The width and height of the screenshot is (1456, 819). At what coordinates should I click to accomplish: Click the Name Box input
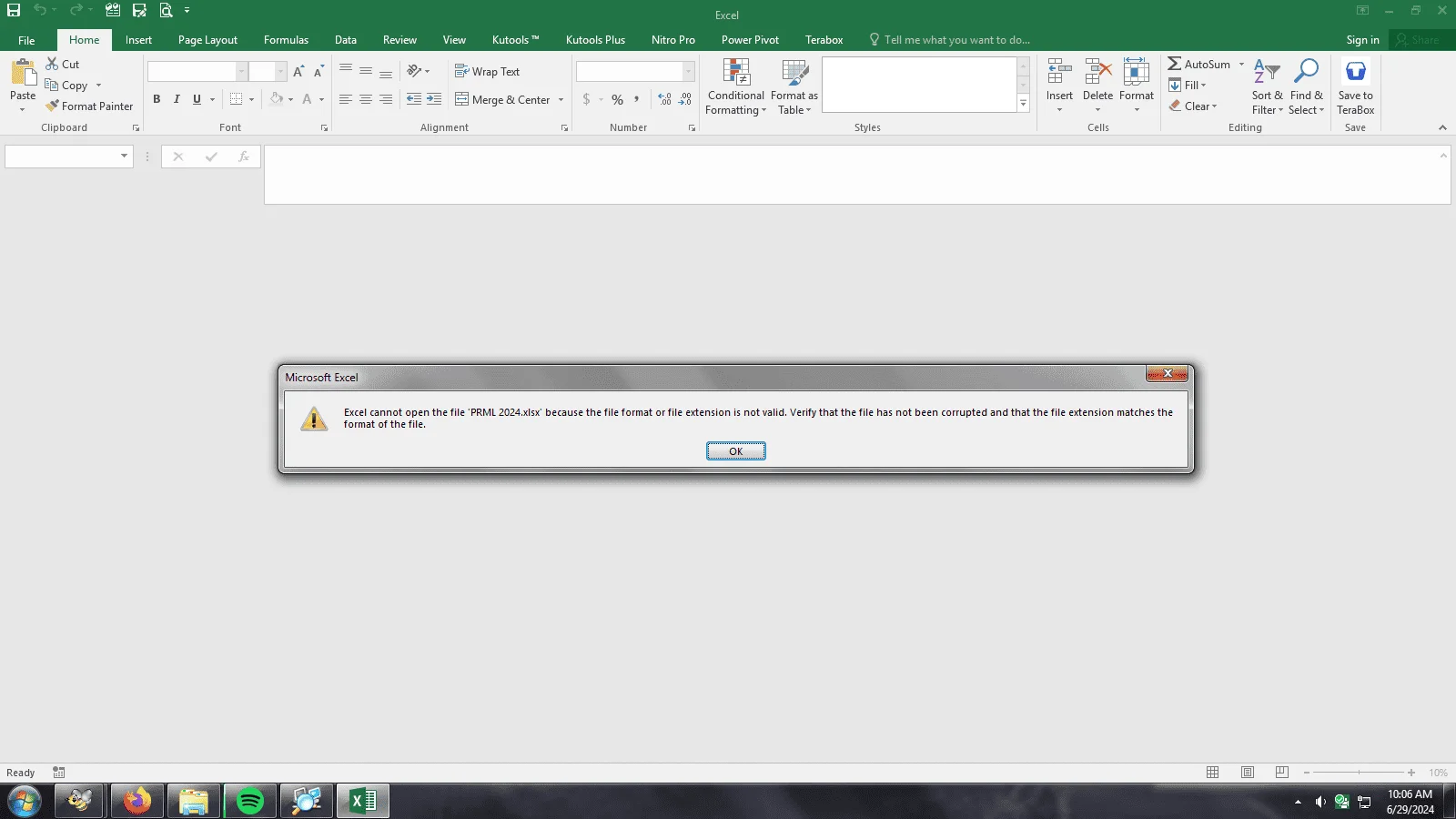click(x=62, y=157)
